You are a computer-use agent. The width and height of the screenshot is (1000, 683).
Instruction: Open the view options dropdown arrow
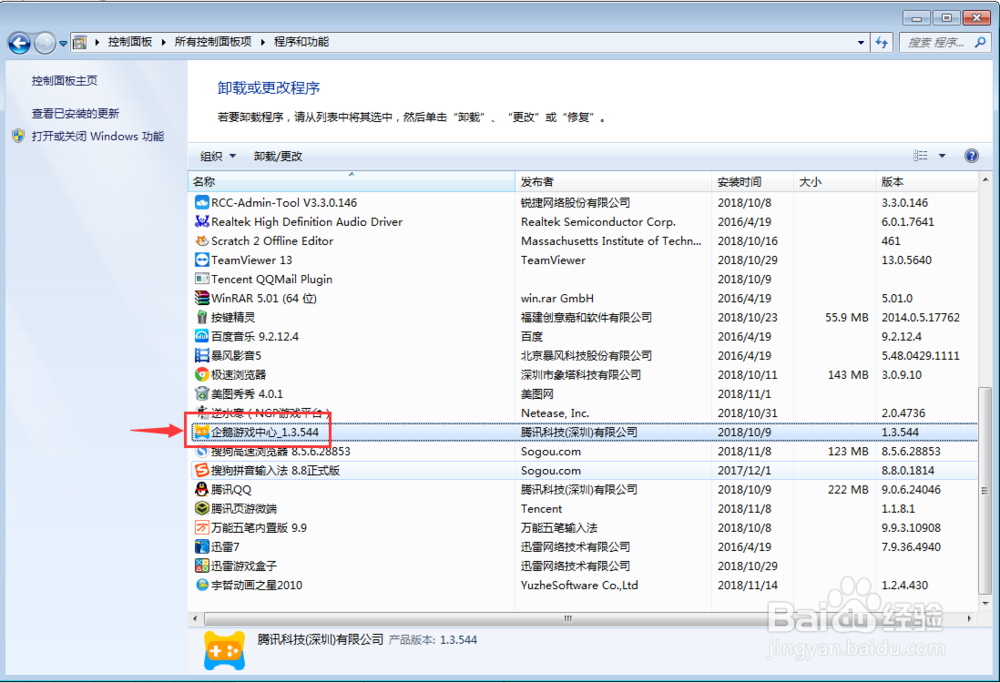[x=942, y=156]
